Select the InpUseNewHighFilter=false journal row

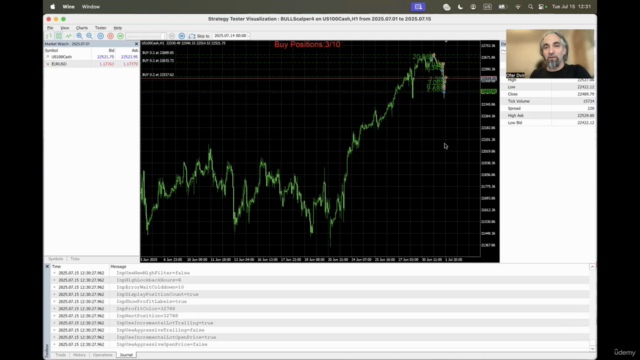pos(320,273)
